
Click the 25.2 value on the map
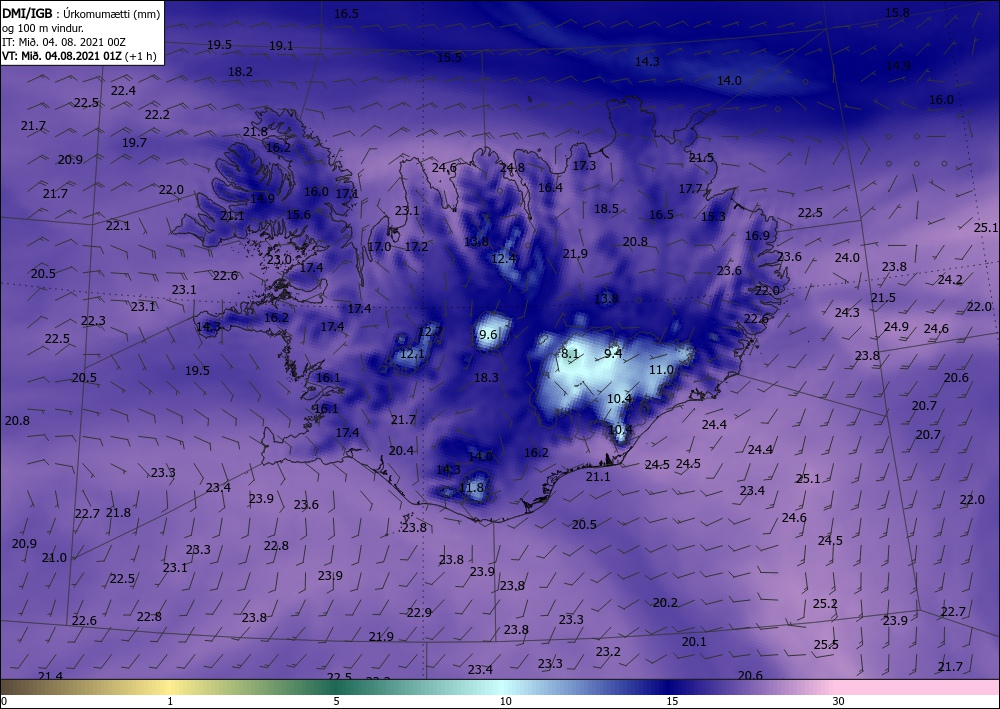pos(825,603)
